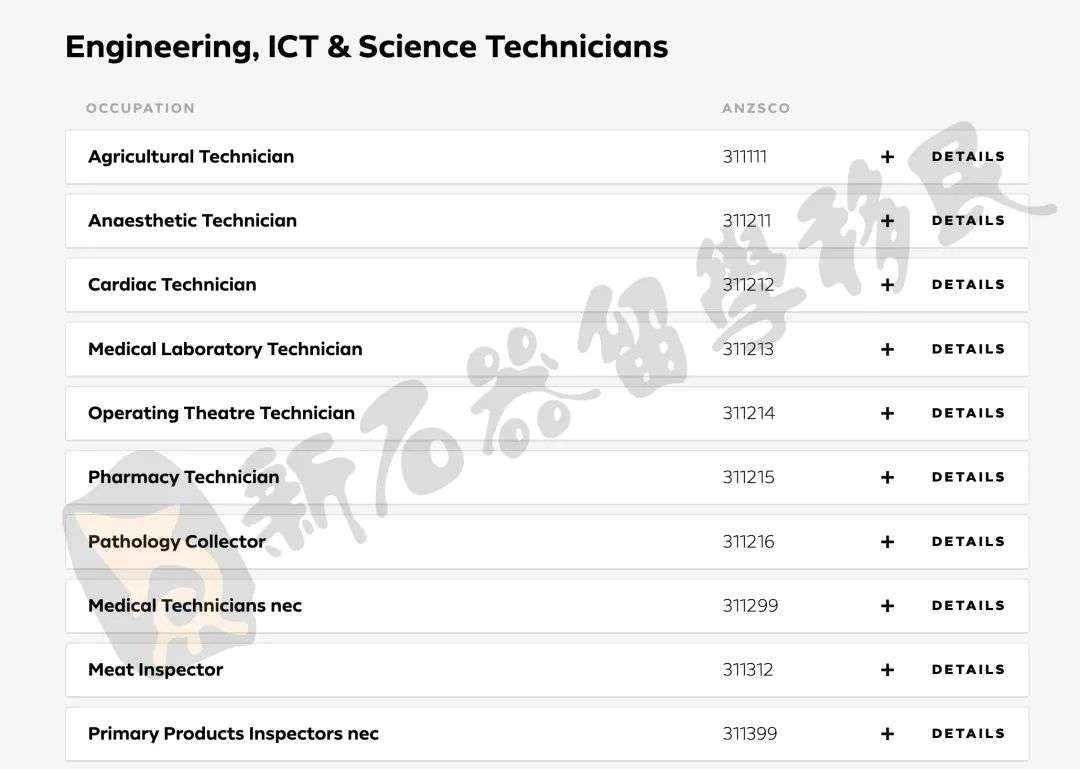Click plus icon for Medical Laboratory Technician
Image resolution: width=1080 pixels, height=769 pixels.
pos(887,349)
